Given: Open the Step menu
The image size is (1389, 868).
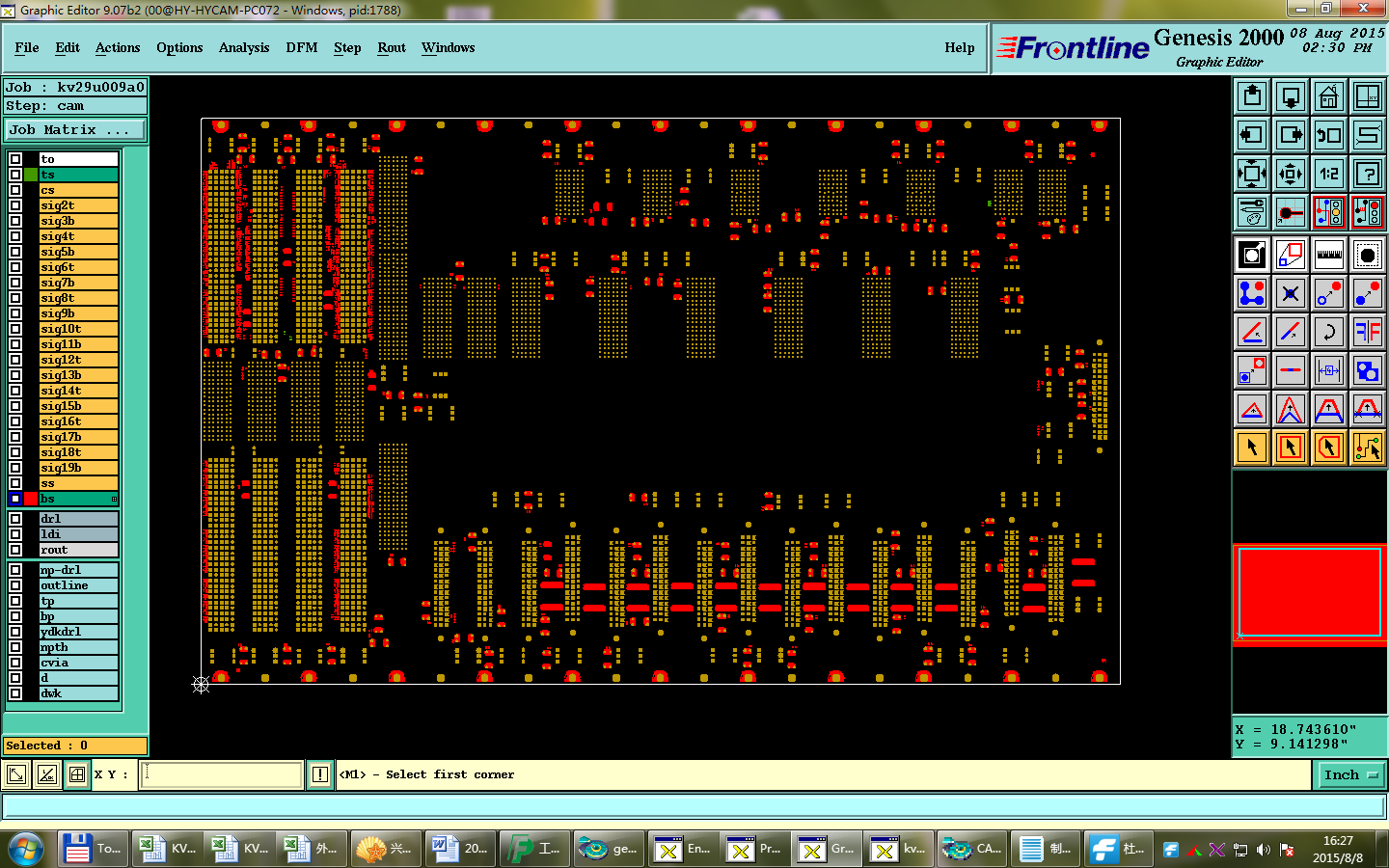Looking at the screenshot, I should (x=347, y=47).
